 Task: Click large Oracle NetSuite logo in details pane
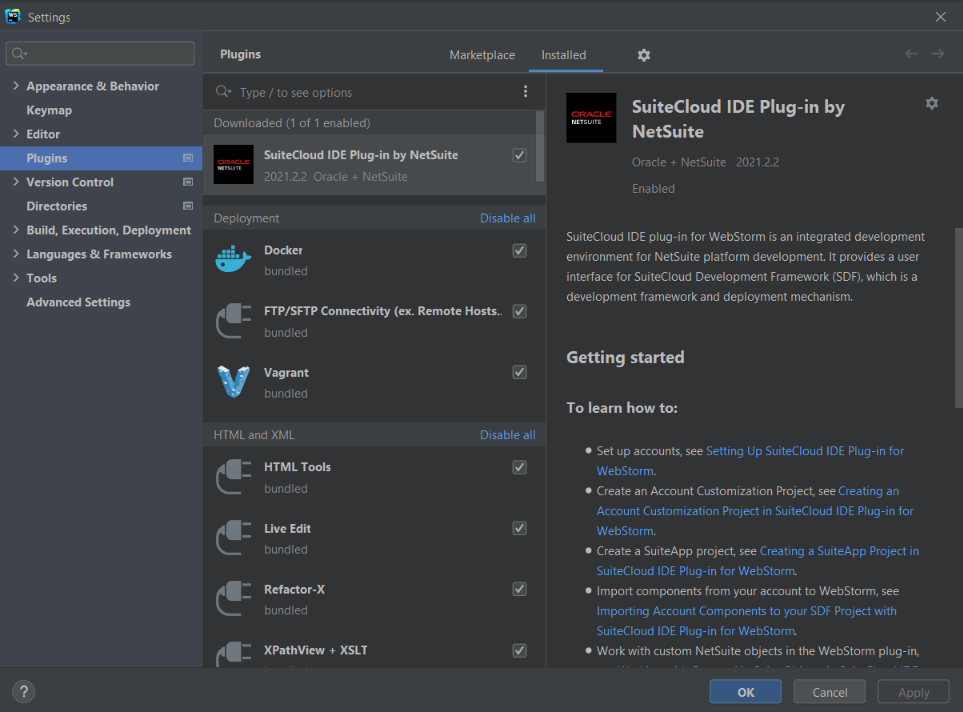tap(591, 118)
